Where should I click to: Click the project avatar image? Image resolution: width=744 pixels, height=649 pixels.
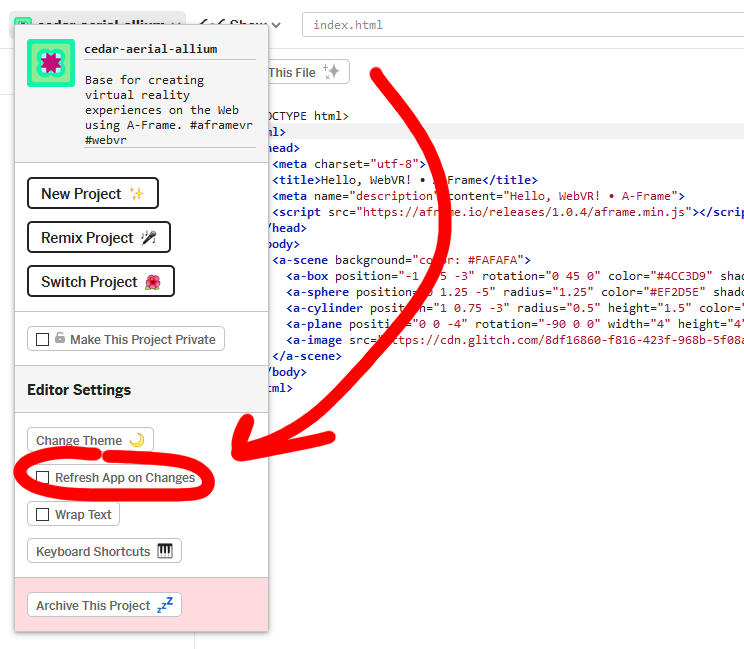51,63
